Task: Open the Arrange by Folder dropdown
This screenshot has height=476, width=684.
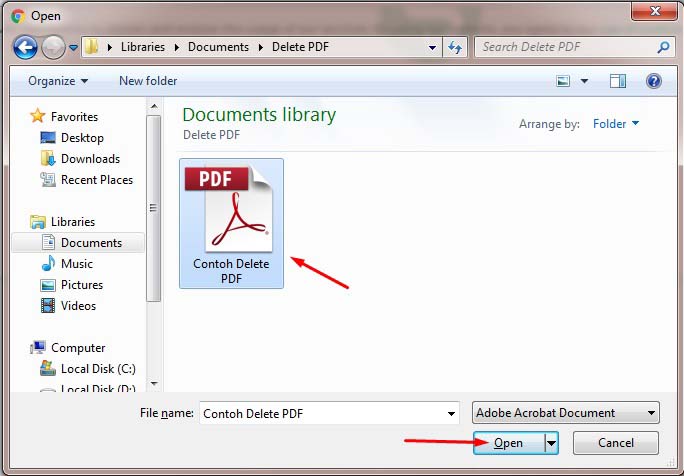Action: point(616,124)
